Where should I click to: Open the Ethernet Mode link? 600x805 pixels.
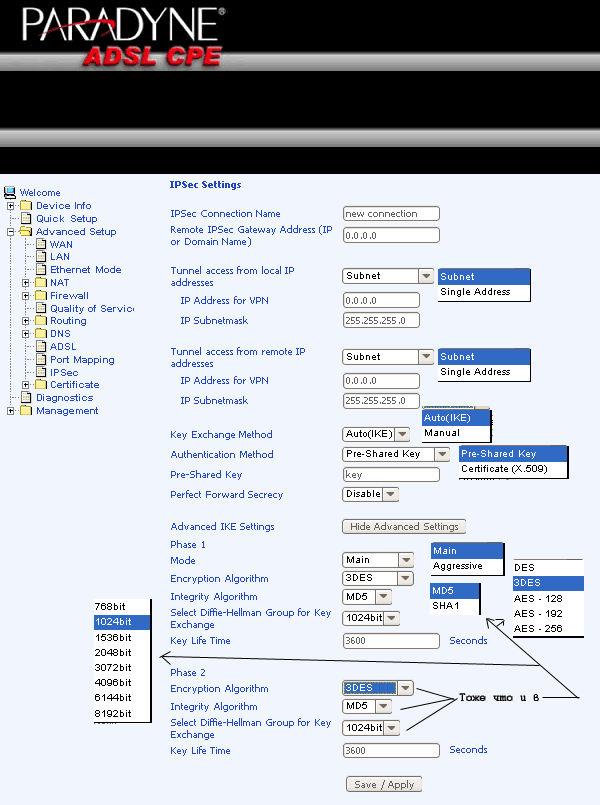click(86, 270)
